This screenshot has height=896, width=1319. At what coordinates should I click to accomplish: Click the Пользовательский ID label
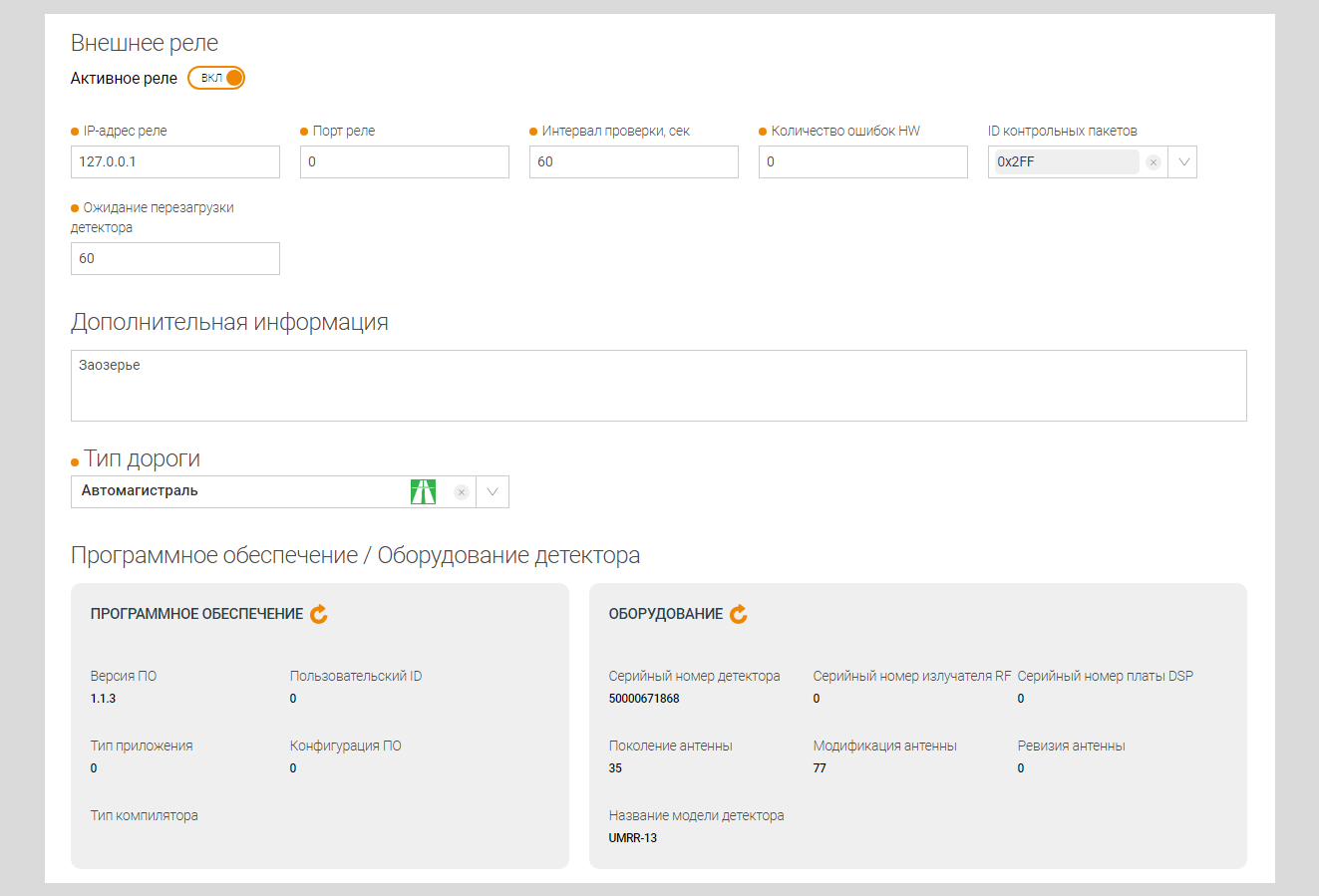tap(356, 676)
